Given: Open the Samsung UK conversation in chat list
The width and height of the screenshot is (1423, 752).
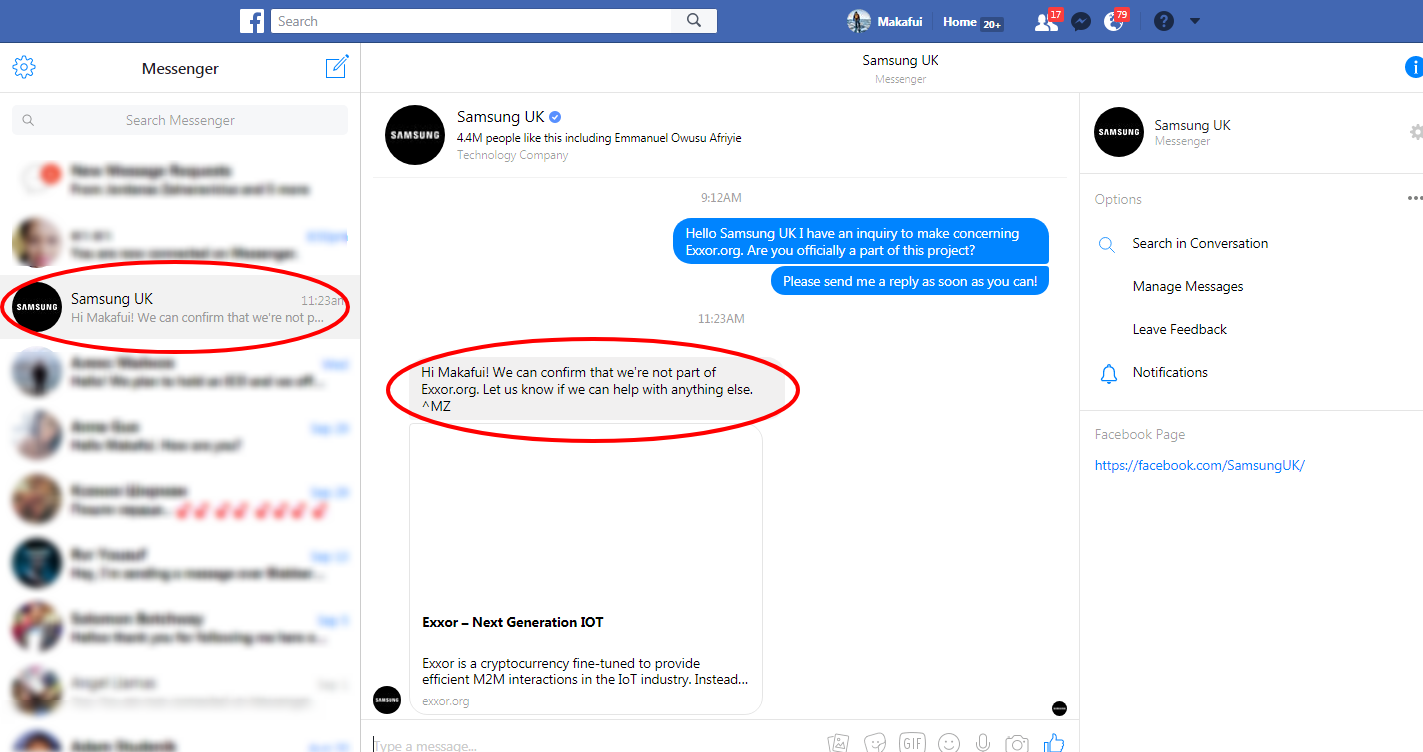Looking at the screenshot, I should [180, 307].
